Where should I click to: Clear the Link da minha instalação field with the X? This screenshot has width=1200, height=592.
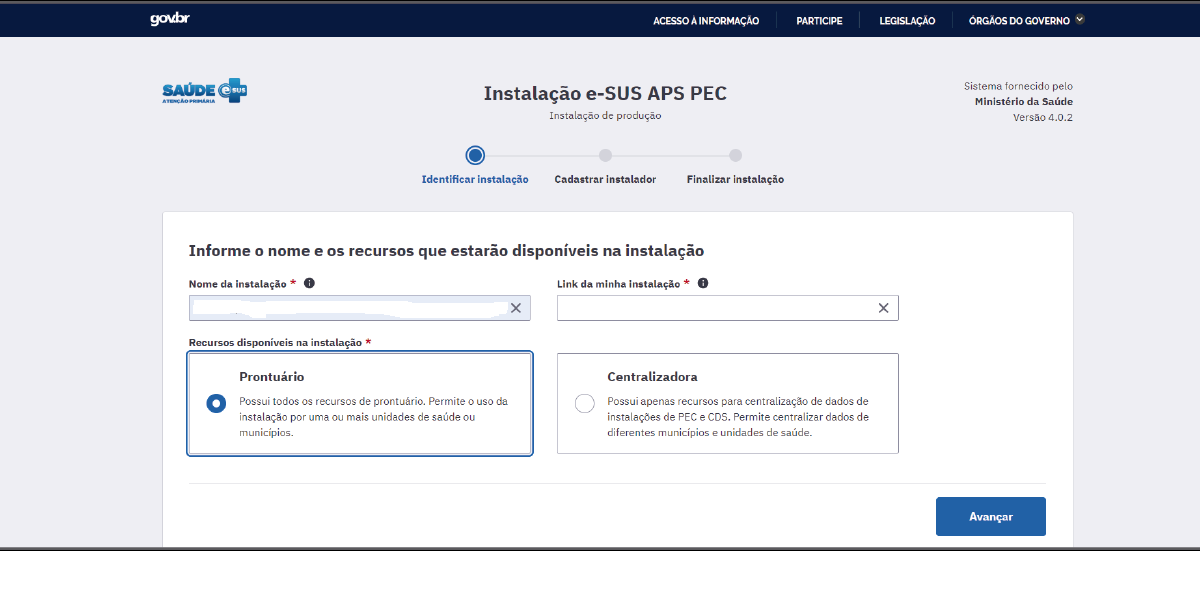coord(883,307)
